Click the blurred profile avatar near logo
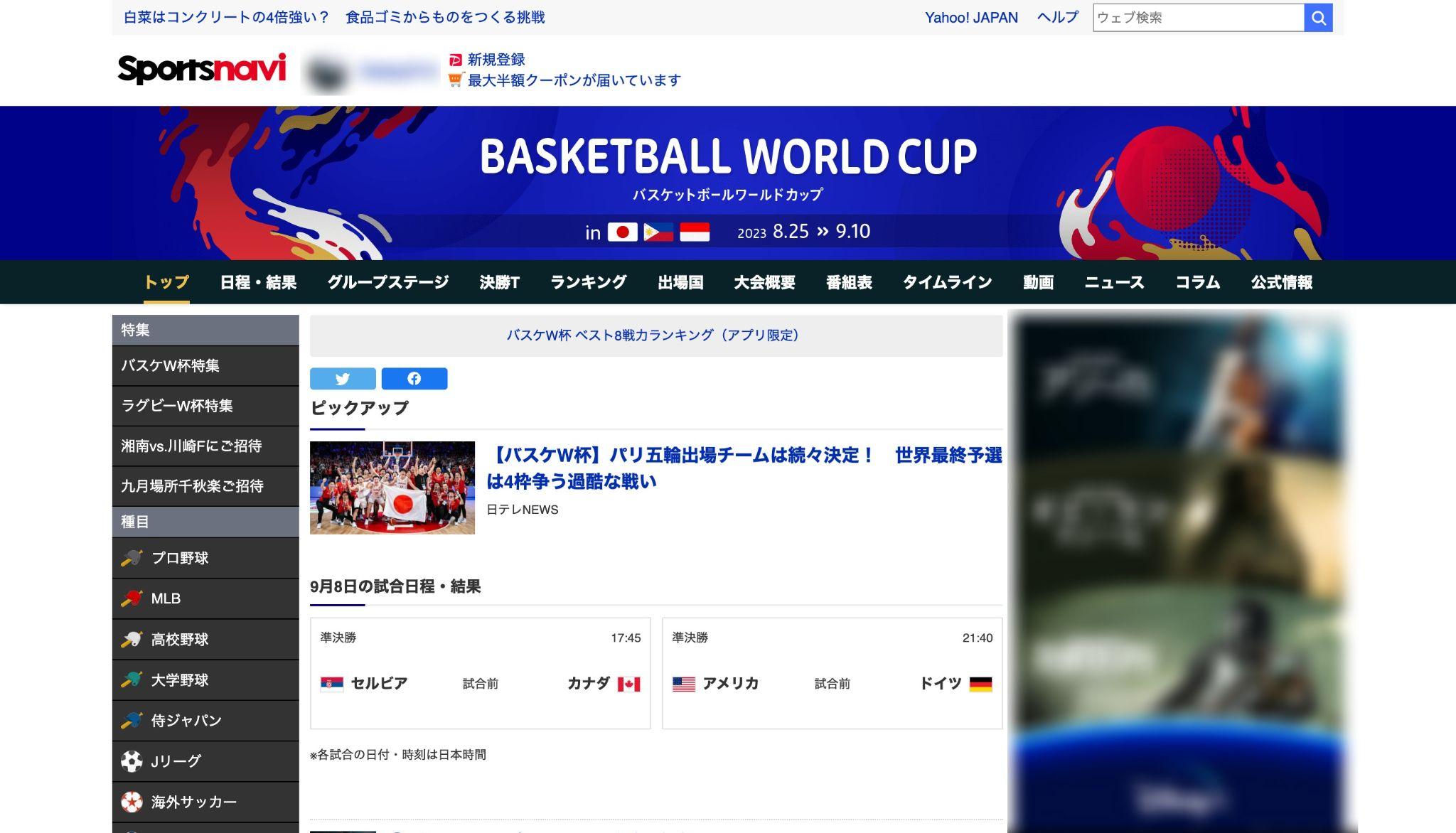Viewport: 1456px width, 833px height. pos(326,73)
